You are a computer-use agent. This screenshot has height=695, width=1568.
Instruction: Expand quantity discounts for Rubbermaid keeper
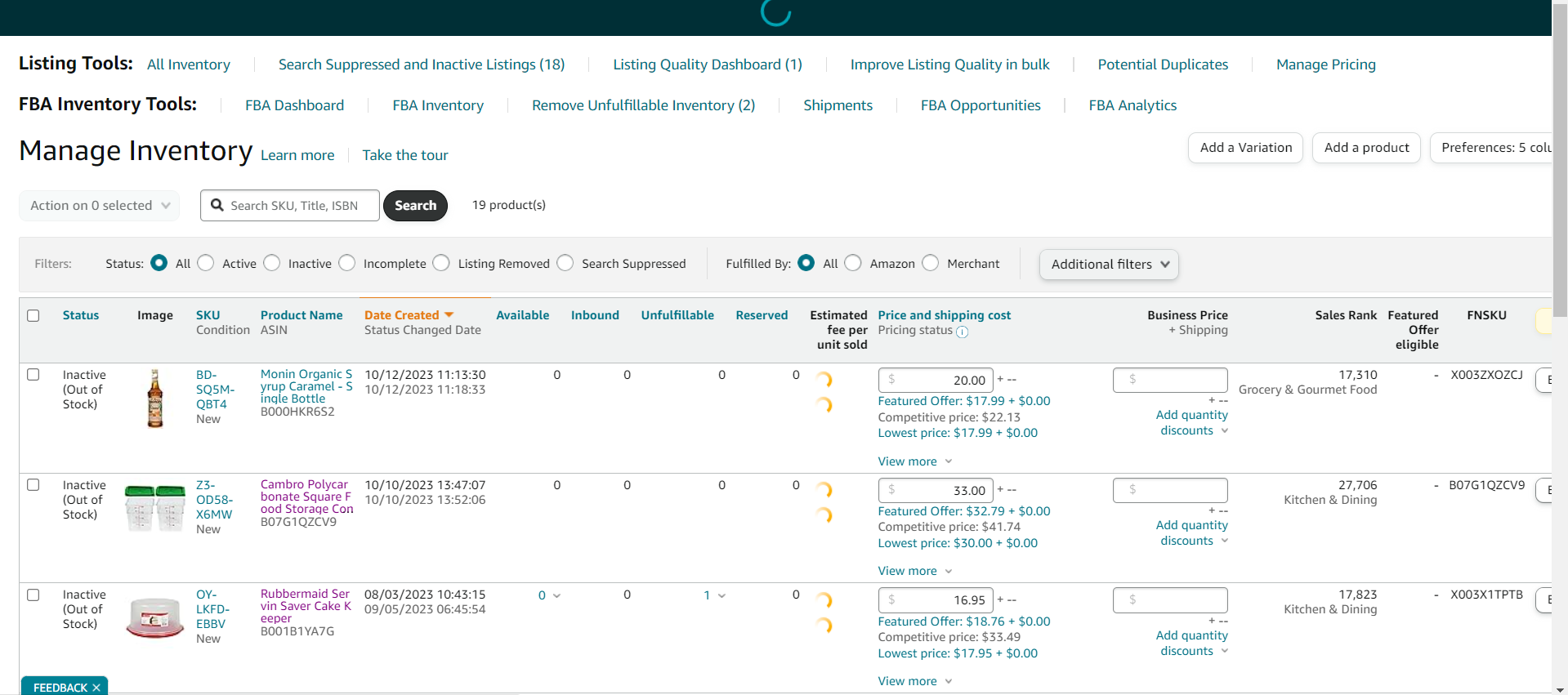1192,644
